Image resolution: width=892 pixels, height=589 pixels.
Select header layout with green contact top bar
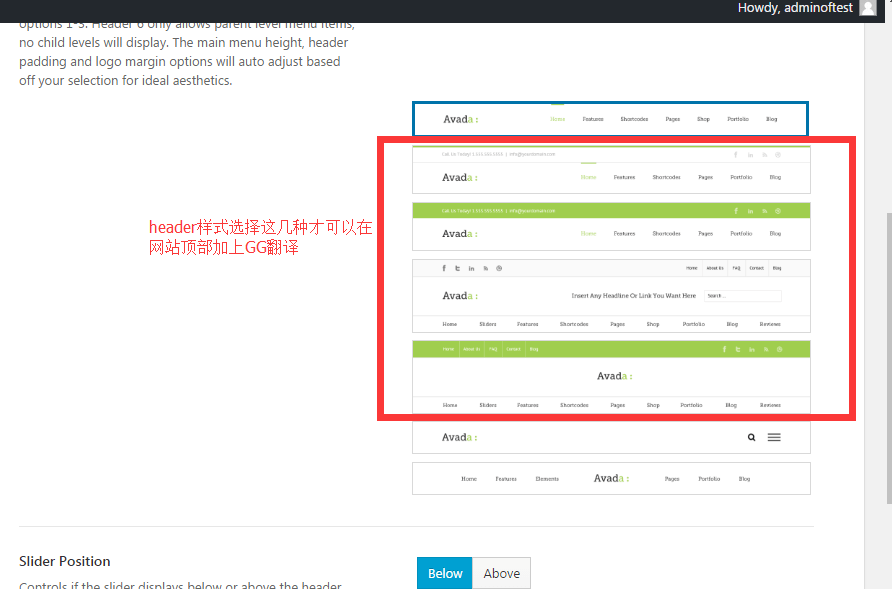611,226
